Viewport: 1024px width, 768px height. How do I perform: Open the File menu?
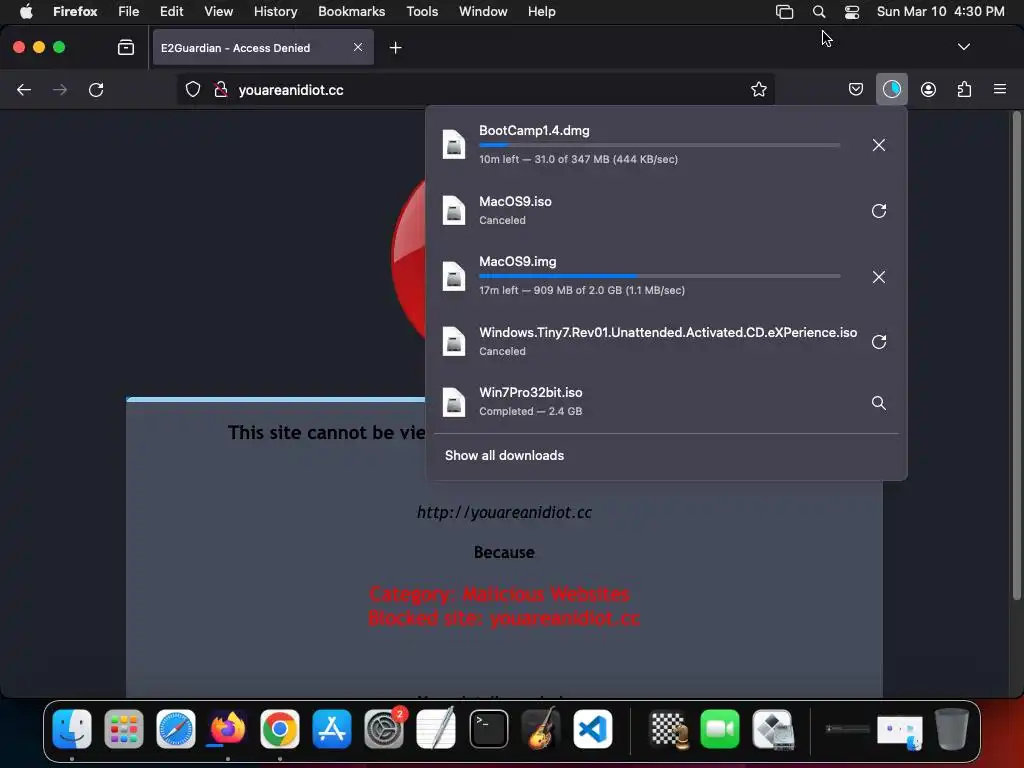click(x=129, y=12)
